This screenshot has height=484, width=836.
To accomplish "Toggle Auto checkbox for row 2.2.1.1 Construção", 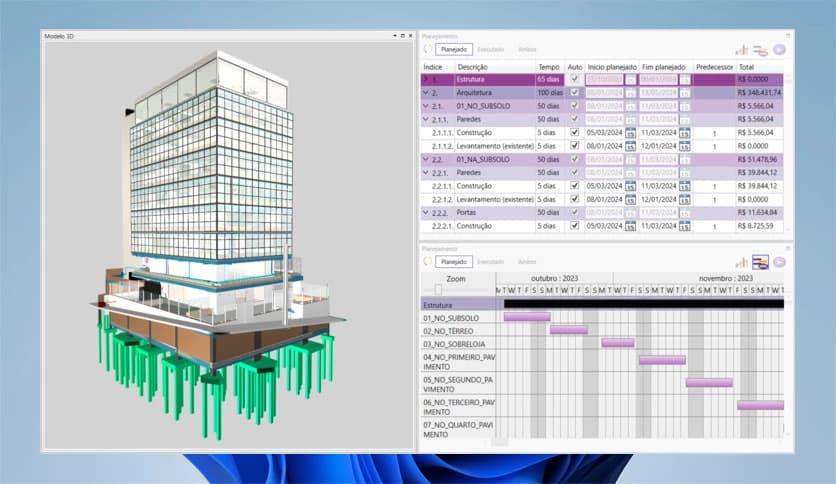I will pos(574,185).
